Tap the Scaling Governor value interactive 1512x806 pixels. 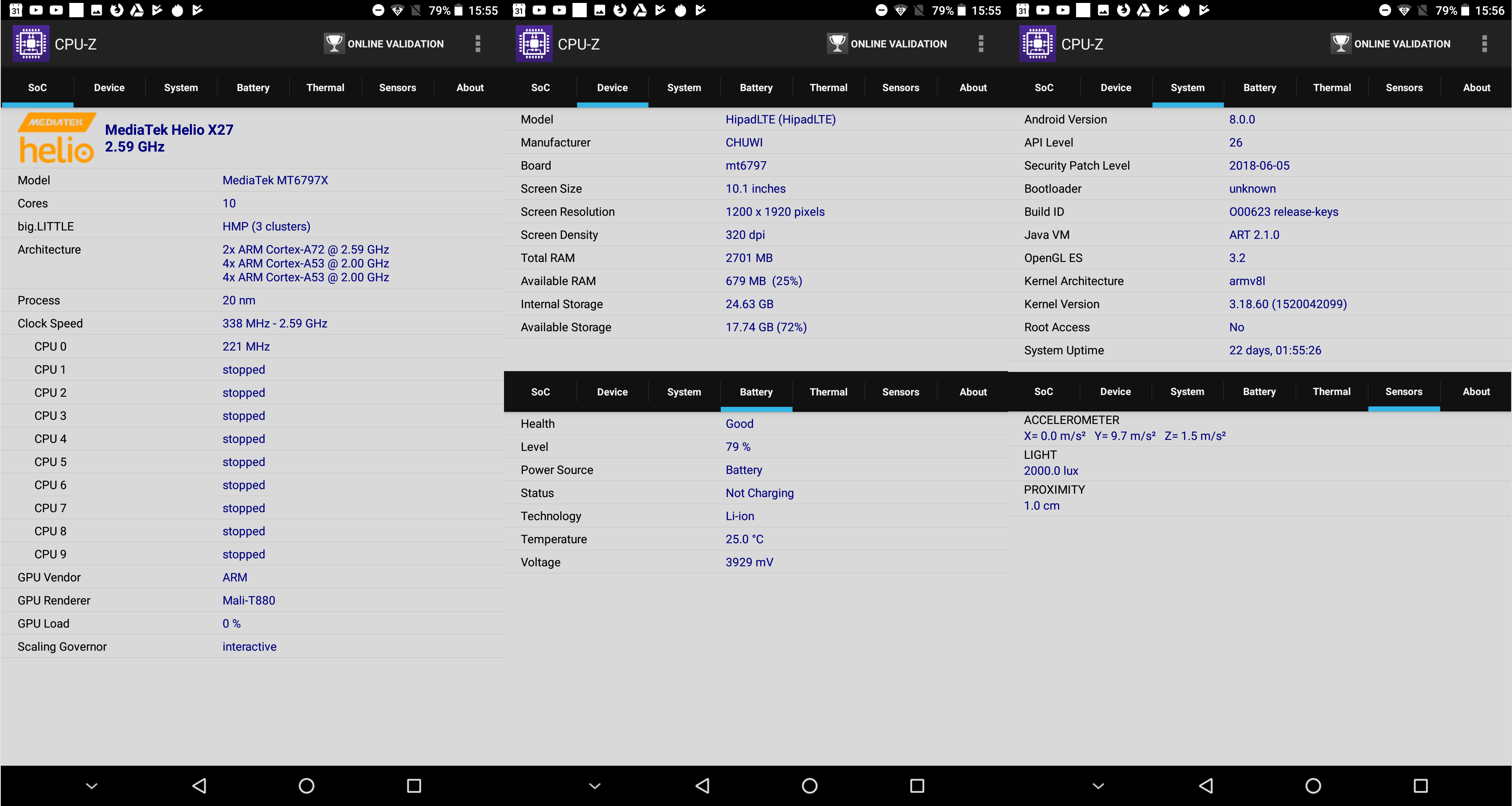pyautogui.click(x=249, y=646)
